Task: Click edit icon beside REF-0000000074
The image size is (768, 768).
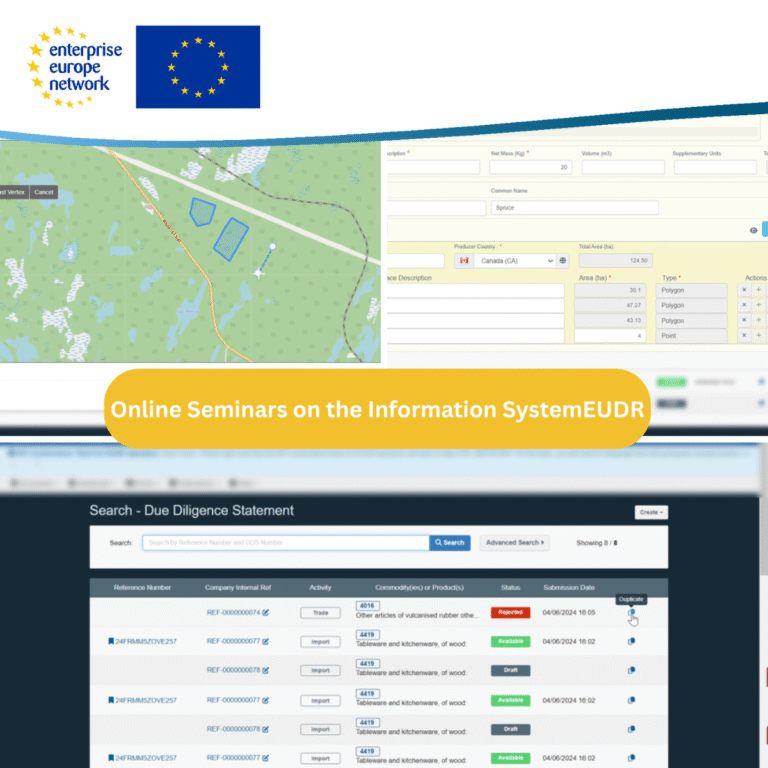Action: click(x=266, y=612)
